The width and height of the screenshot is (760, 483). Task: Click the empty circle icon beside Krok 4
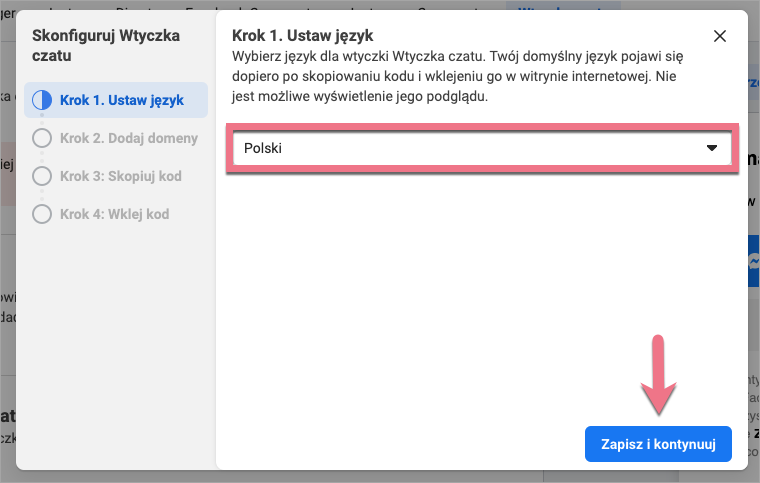[42, 214]
